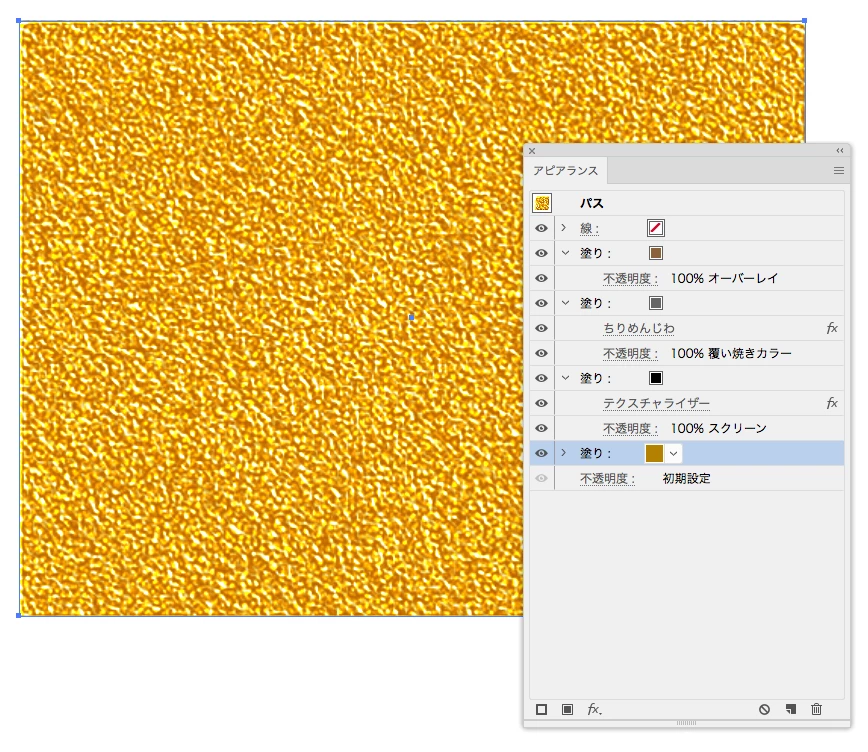Open fx options on ちりめんじわ row
The height and width of the screenshot is (752, 868).
point(831,328)
